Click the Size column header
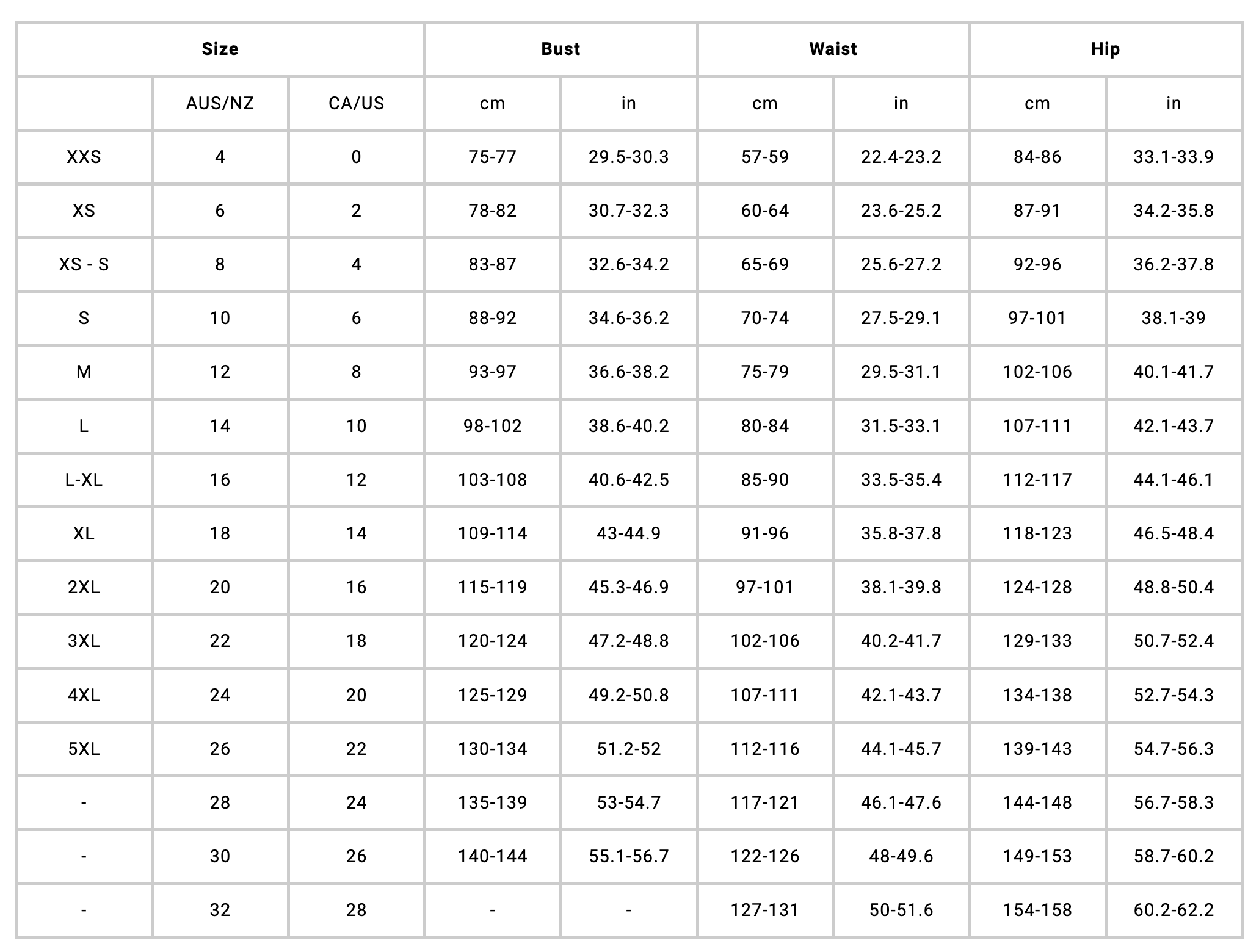The width and height of the screenshot is (1259, 952). 220,49
